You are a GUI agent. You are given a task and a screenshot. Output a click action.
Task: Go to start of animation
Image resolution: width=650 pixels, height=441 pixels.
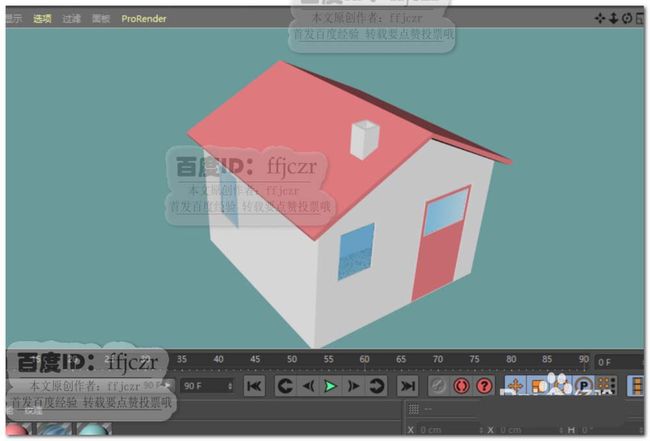pyautogui.click(x=254, y=386)
